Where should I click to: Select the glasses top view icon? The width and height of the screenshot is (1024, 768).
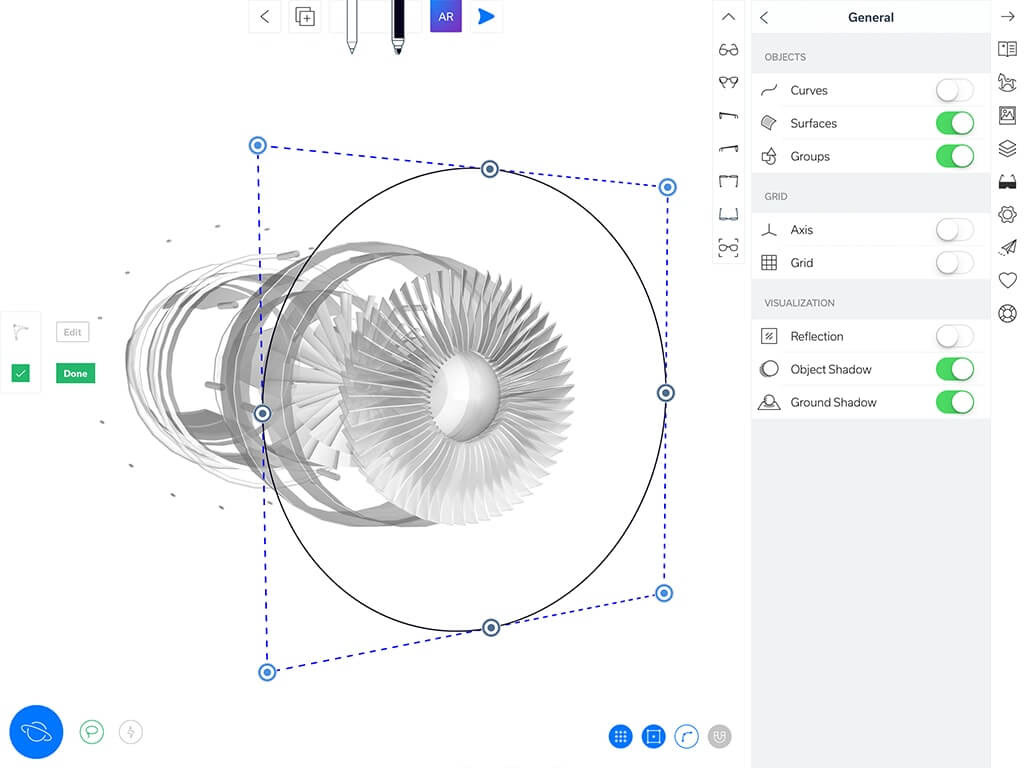(728, 181)
